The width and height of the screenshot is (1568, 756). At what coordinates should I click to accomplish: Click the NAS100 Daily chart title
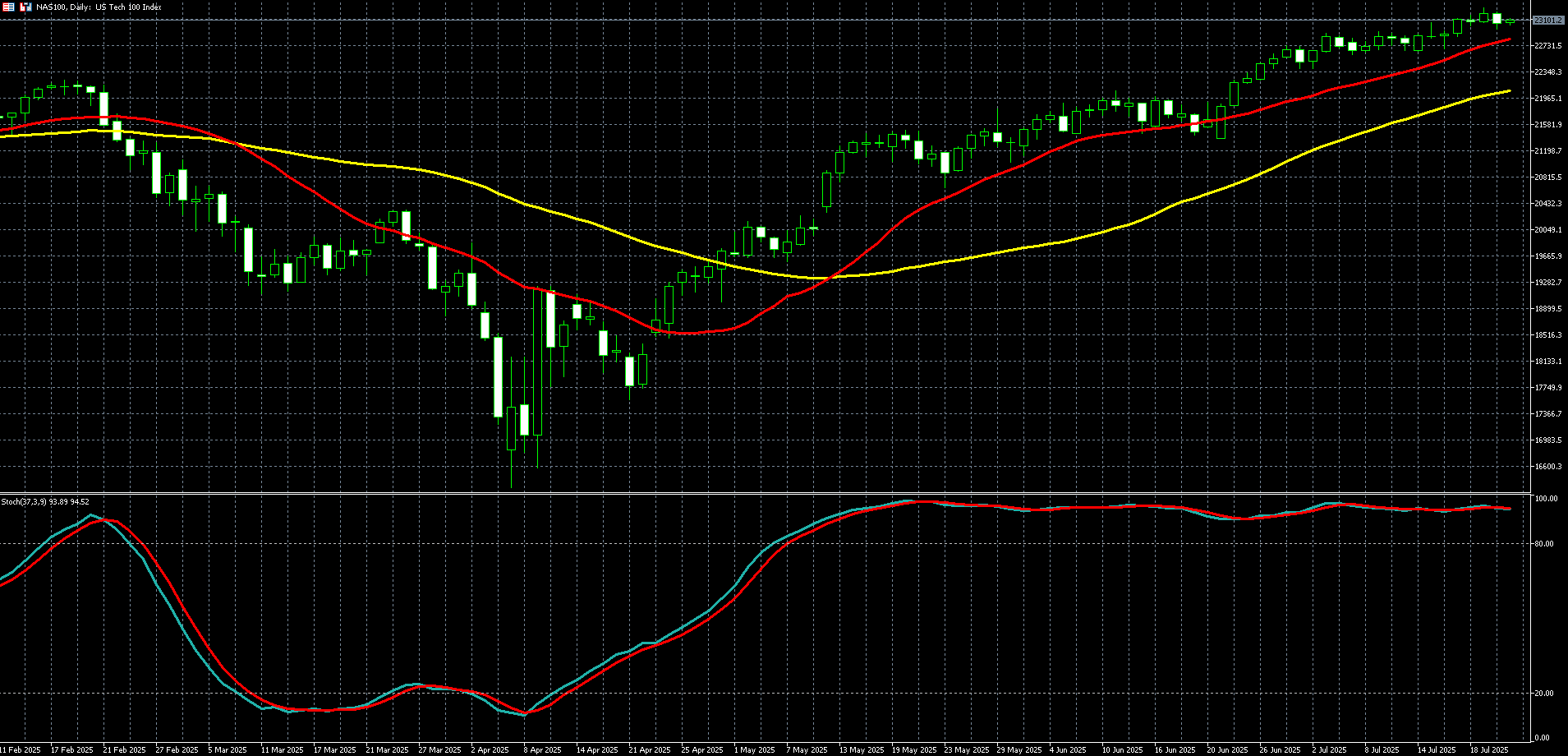99,7
